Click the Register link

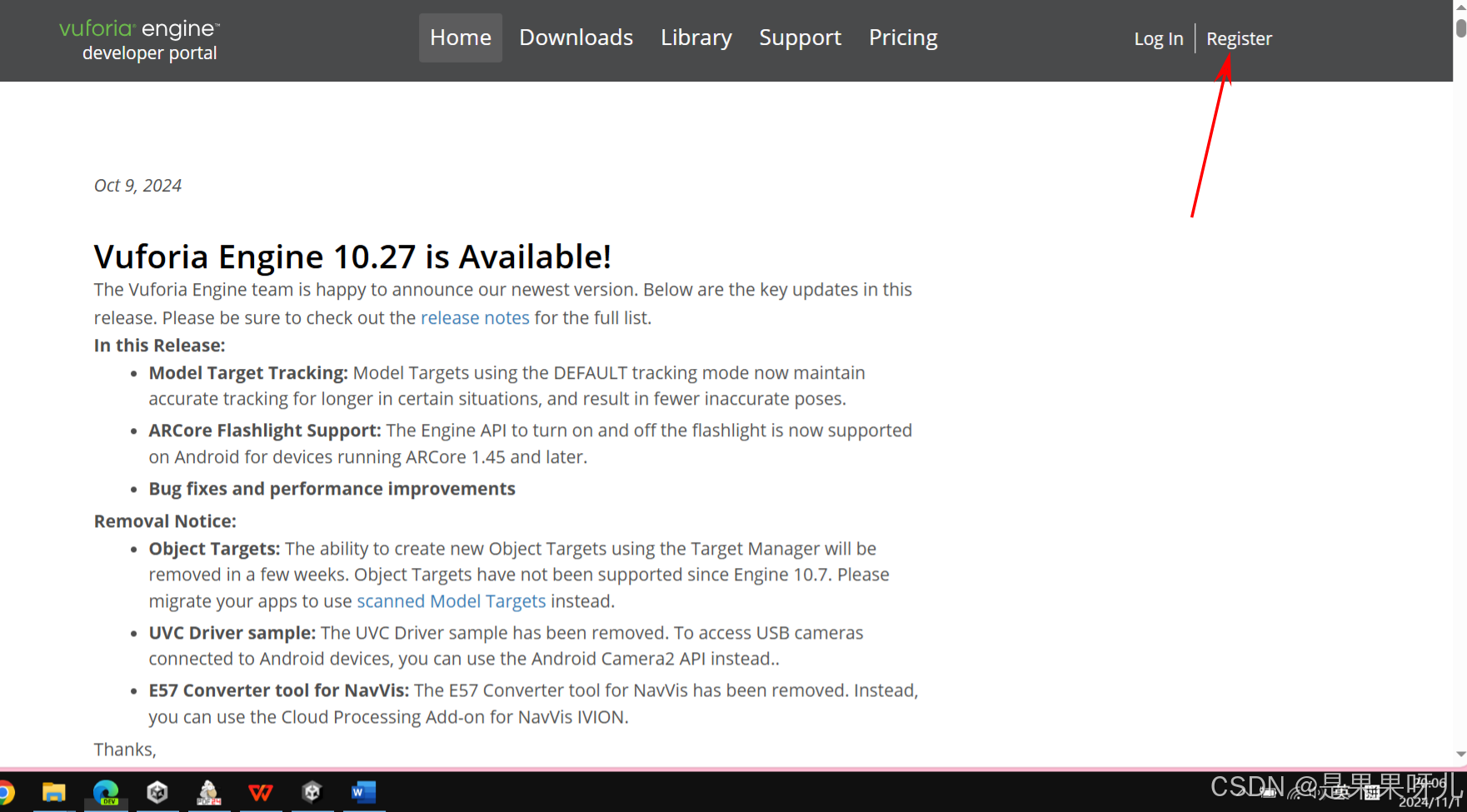point(1239,38)
